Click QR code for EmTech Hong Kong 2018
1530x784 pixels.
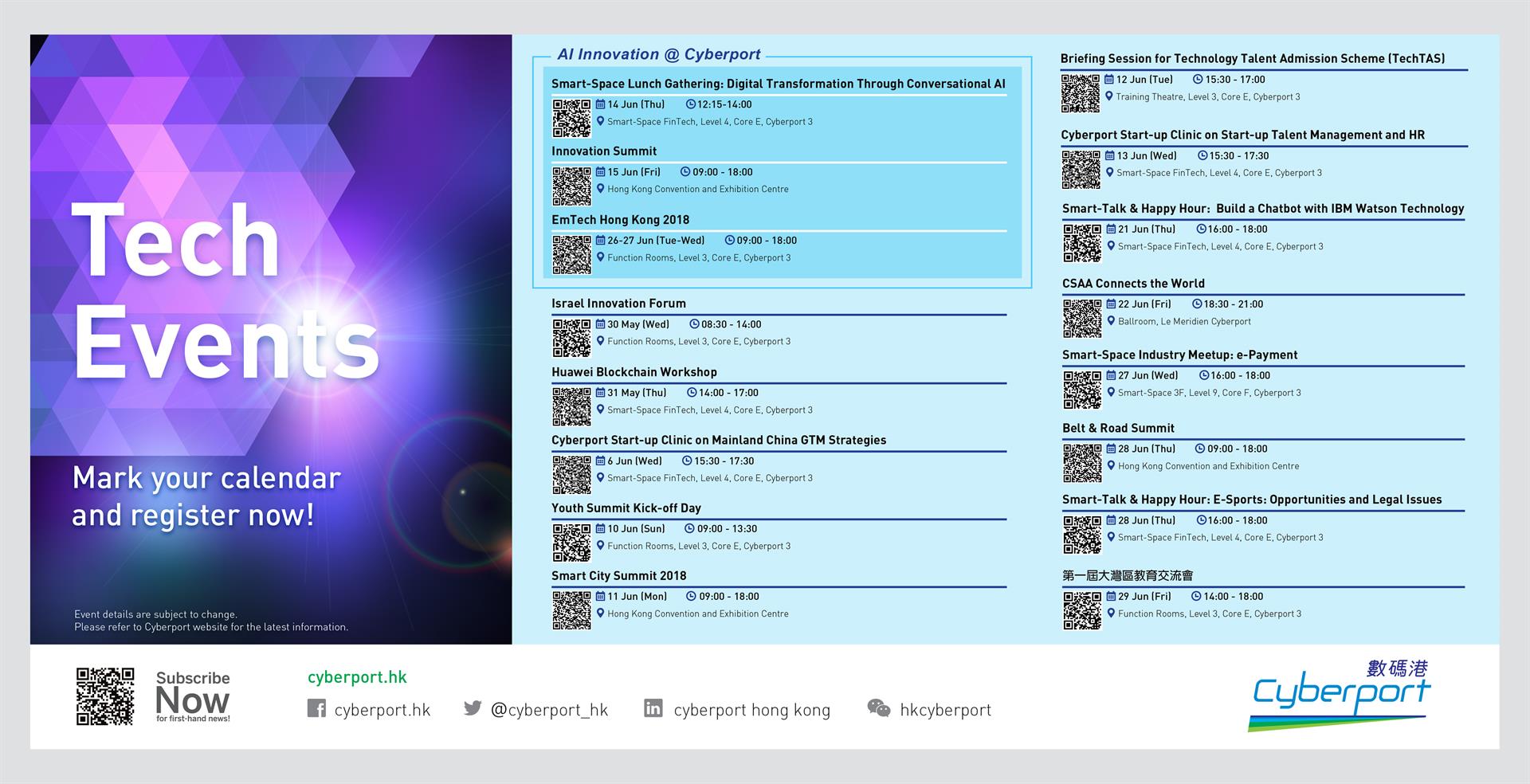572,255
